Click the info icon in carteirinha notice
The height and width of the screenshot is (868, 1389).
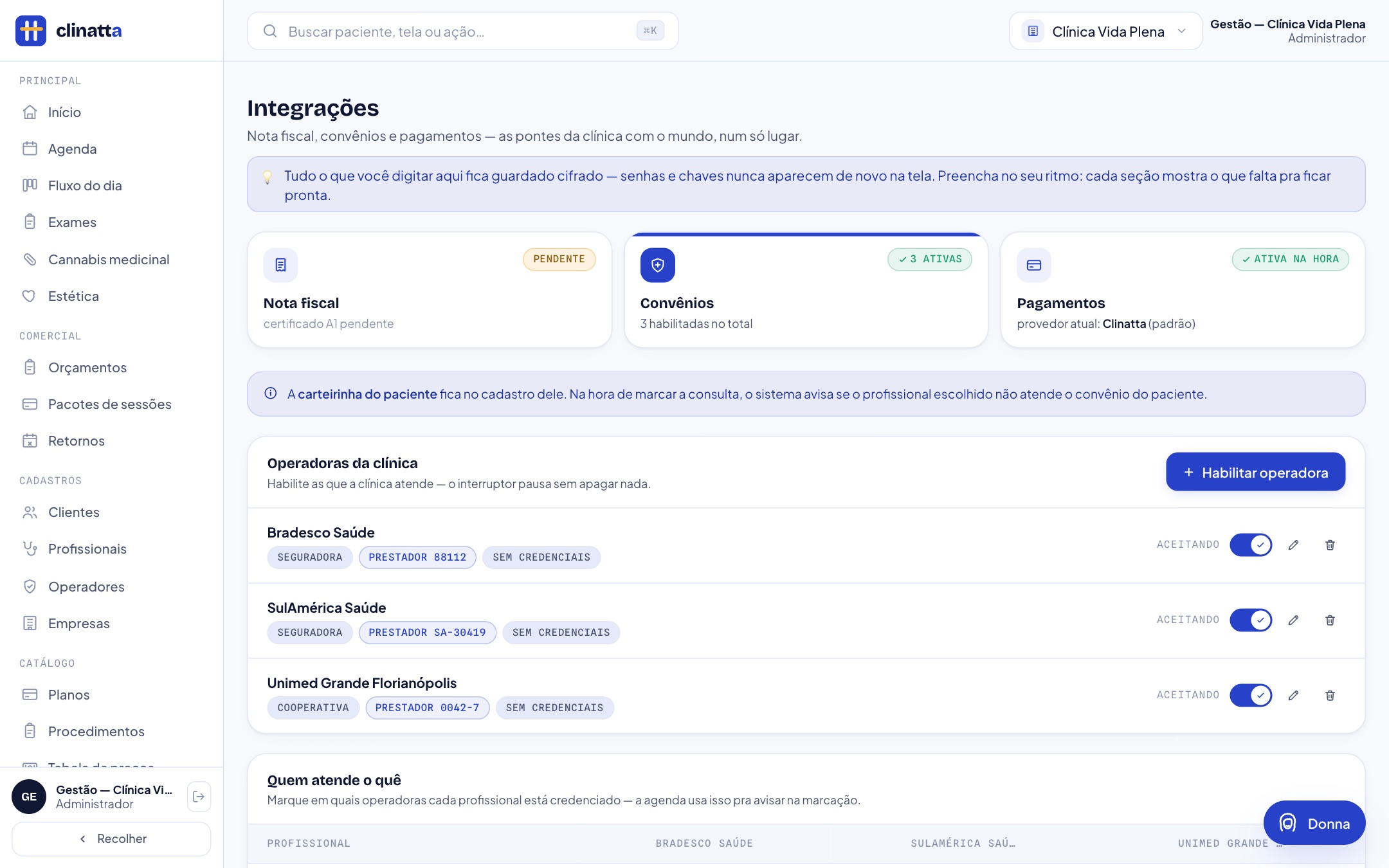pos(271,393)
